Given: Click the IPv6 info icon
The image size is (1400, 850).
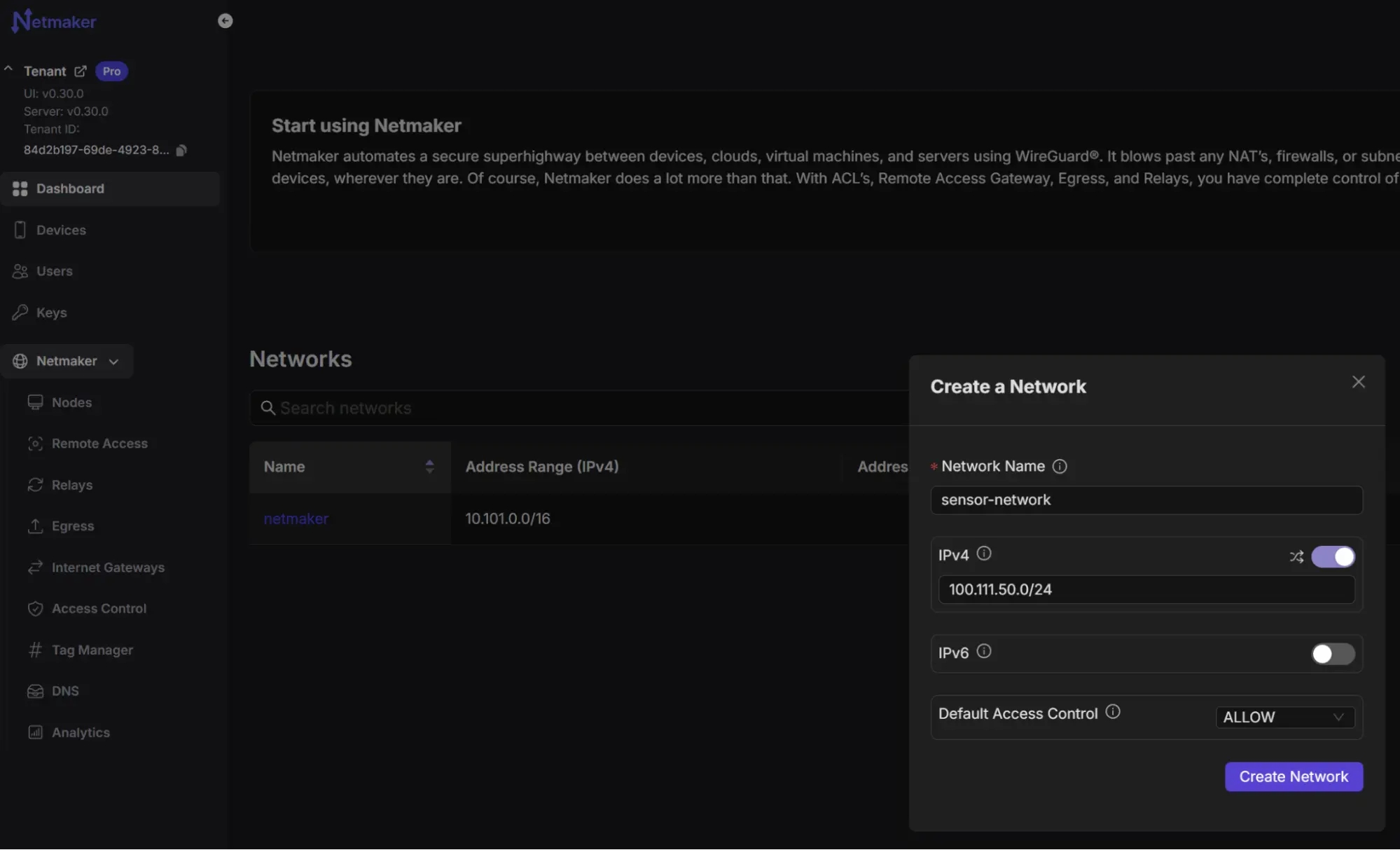Looking at the screenshot, I should tap(984, 652).
